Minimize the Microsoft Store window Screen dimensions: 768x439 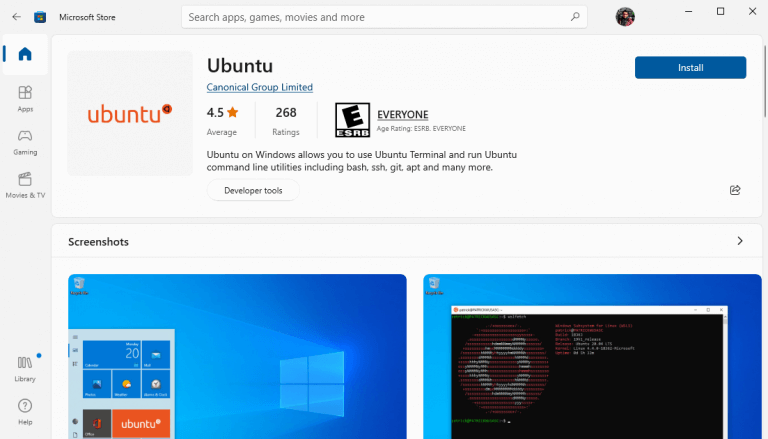[x=688, y=11]
